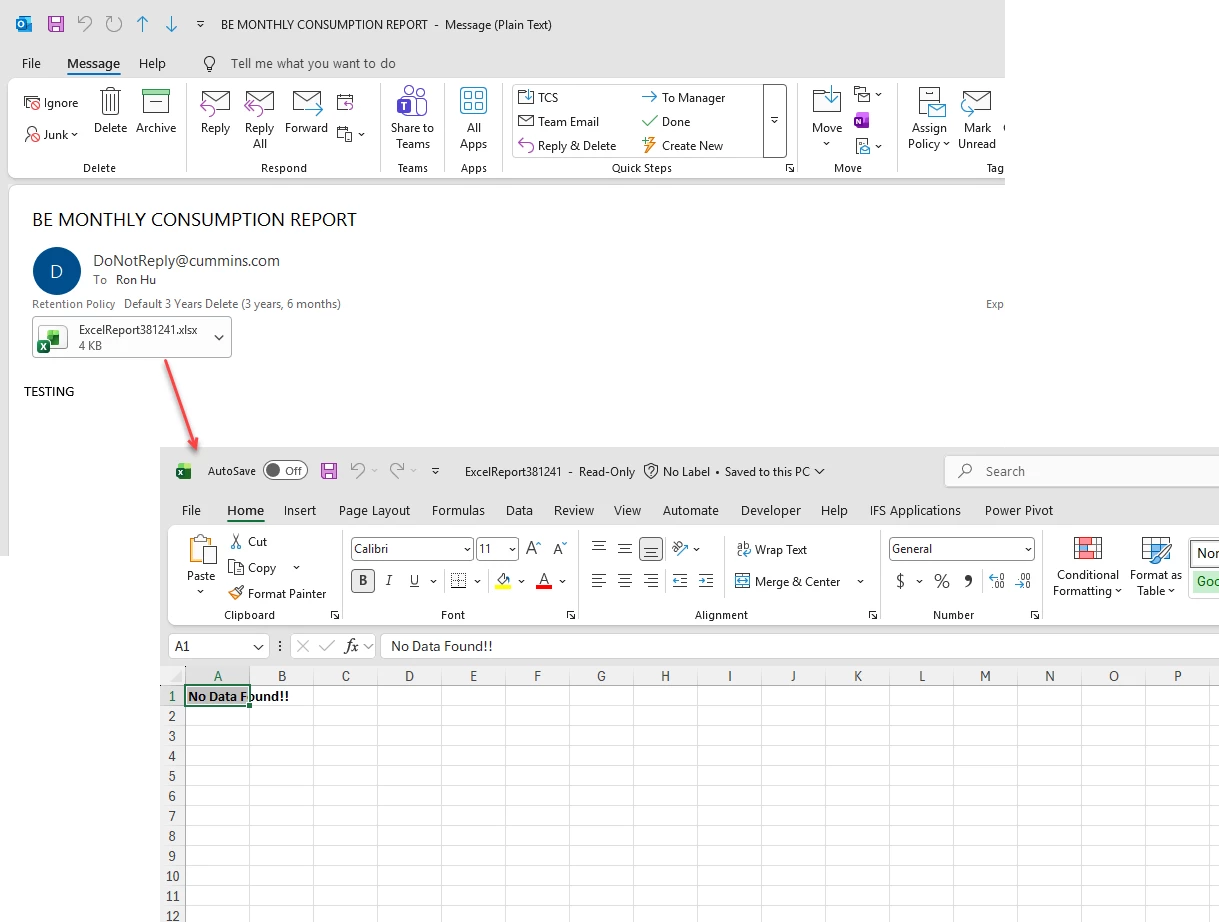Toggle Wrap Text in Excel
This screenshot has width=1219, height=922.
tap(772, 549)
